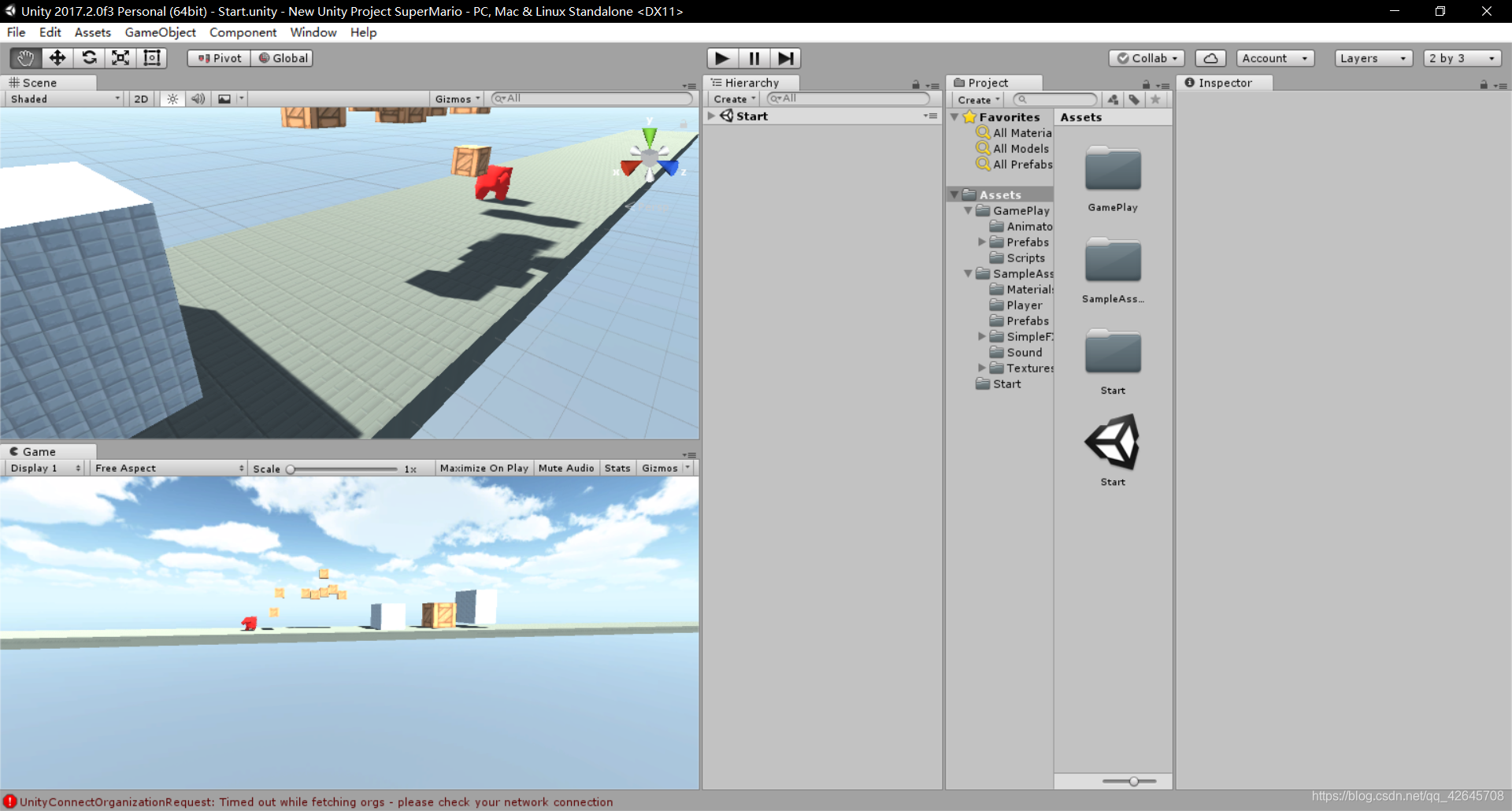Toggle 2D scene view mode
This screenshot has height=811, width=1512.
tap(141, 99)
